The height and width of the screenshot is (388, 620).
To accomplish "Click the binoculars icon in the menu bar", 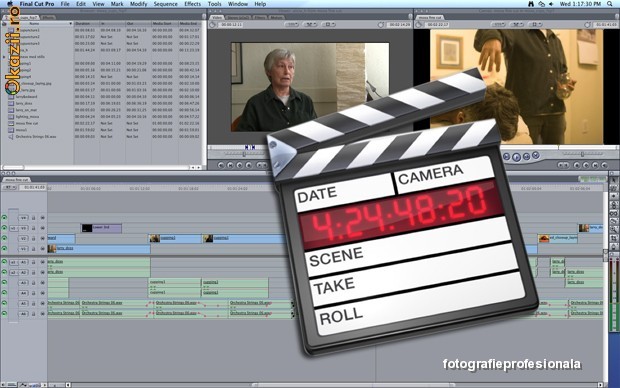I will [531, 4].
